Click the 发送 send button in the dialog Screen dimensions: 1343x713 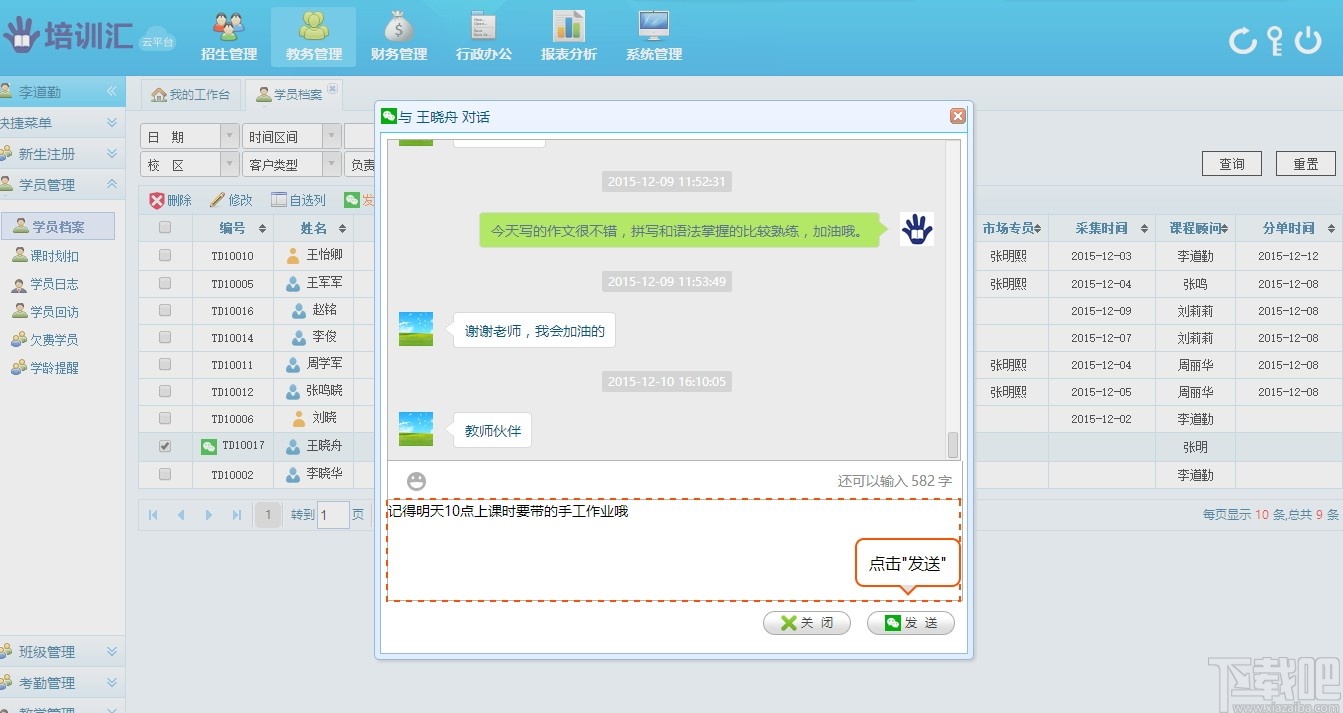click(910, 622)
